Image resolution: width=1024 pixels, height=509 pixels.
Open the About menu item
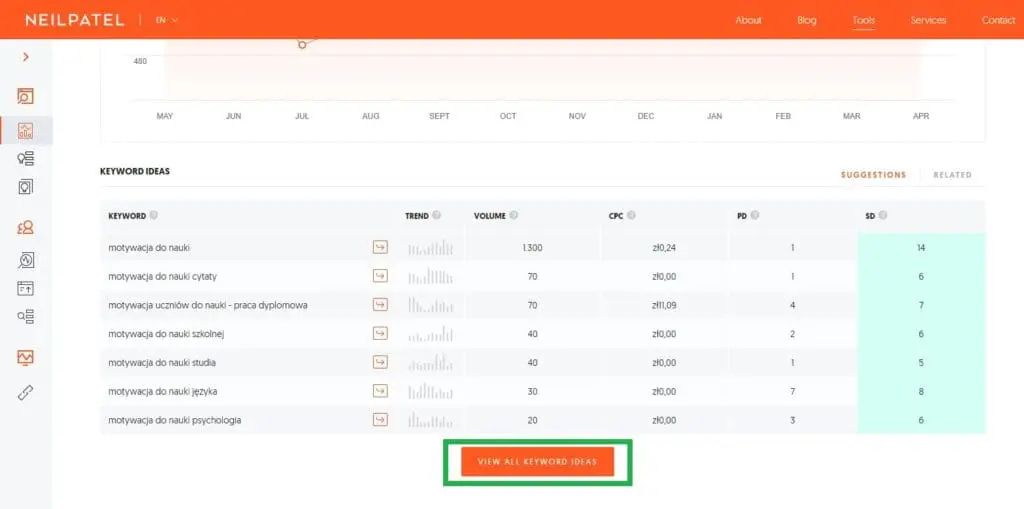tap(748, 20)
